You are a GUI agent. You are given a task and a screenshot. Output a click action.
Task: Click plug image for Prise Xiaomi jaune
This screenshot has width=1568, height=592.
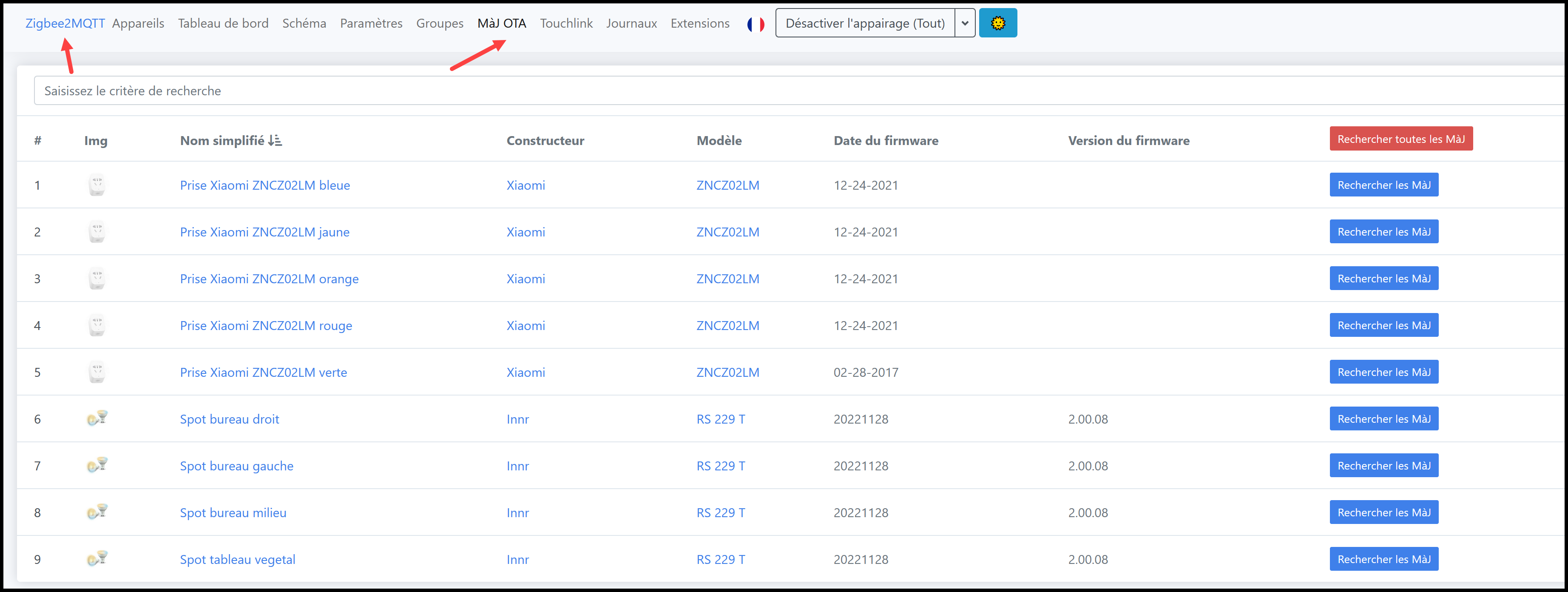coord(97,232)
